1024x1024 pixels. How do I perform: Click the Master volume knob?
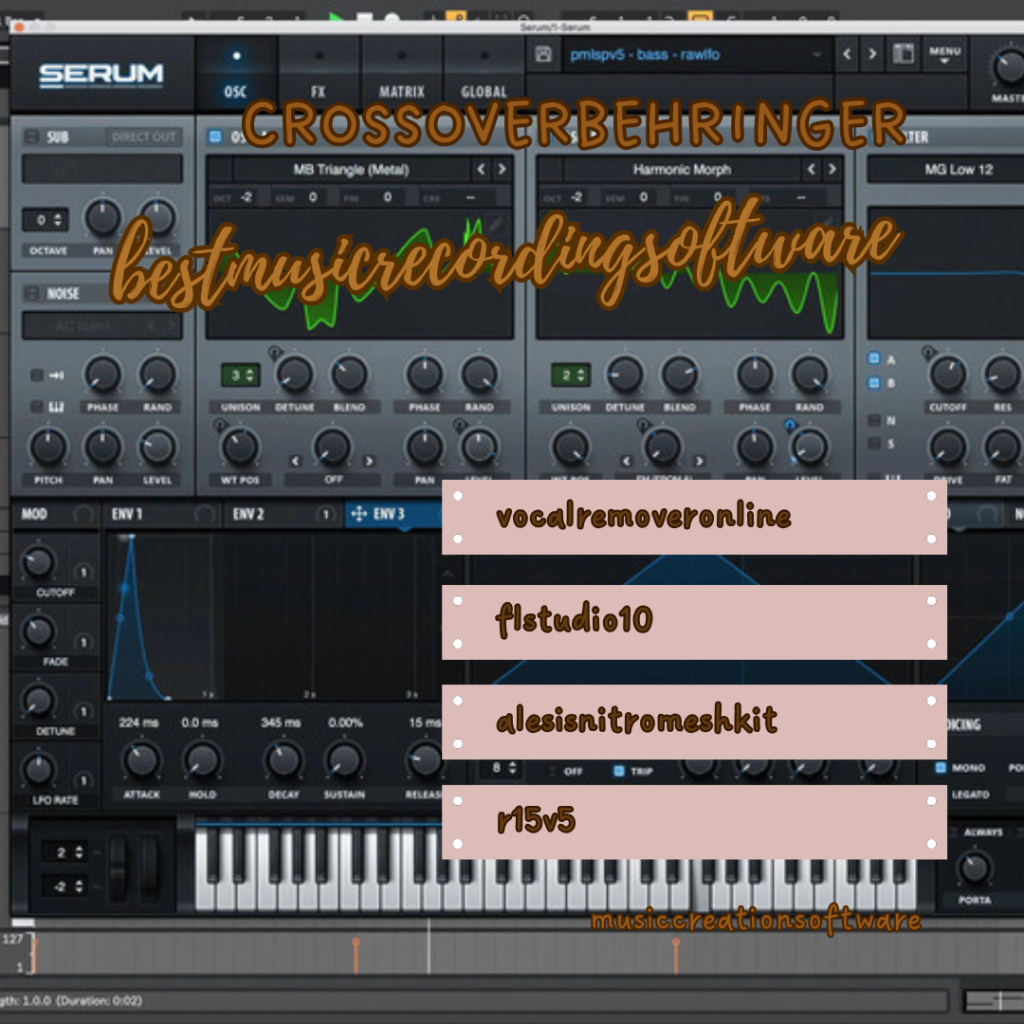click(x=1008, y=67)
